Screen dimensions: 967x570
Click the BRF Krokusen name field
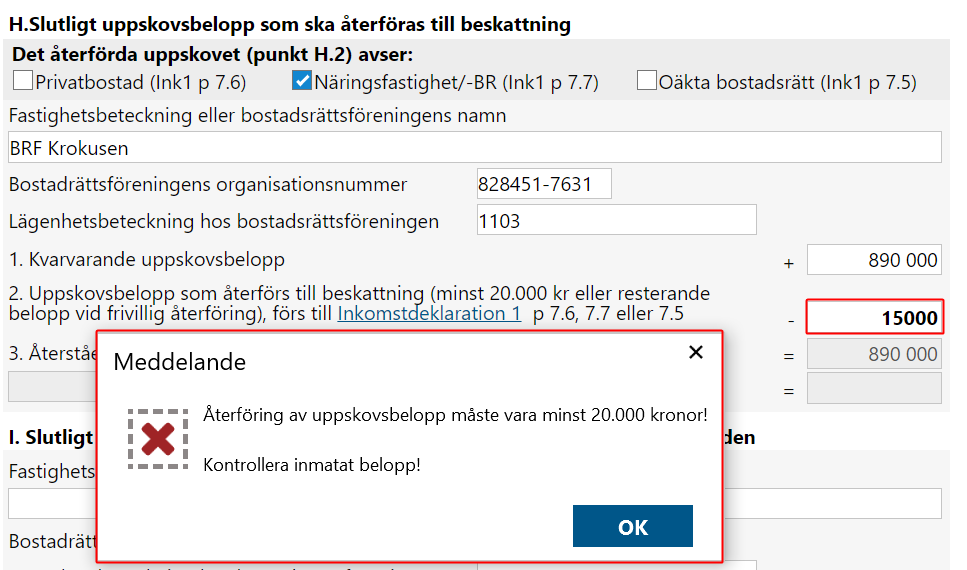pos(475,147)
